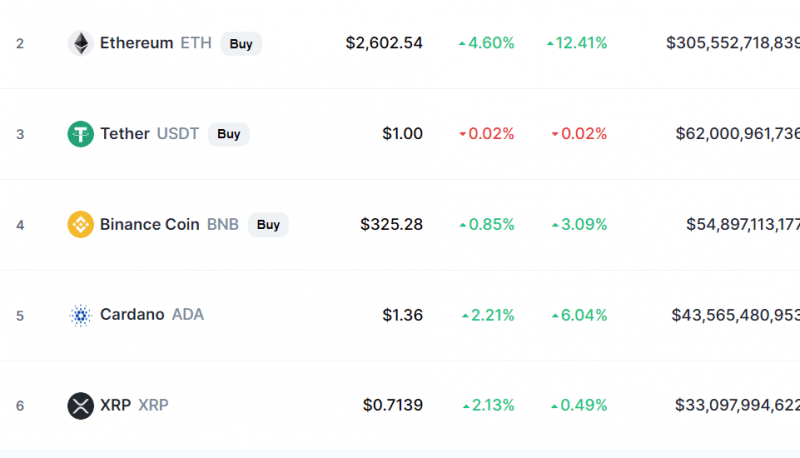Open the Binance Coin name link

pyautogui.click(x=149, y=224)
